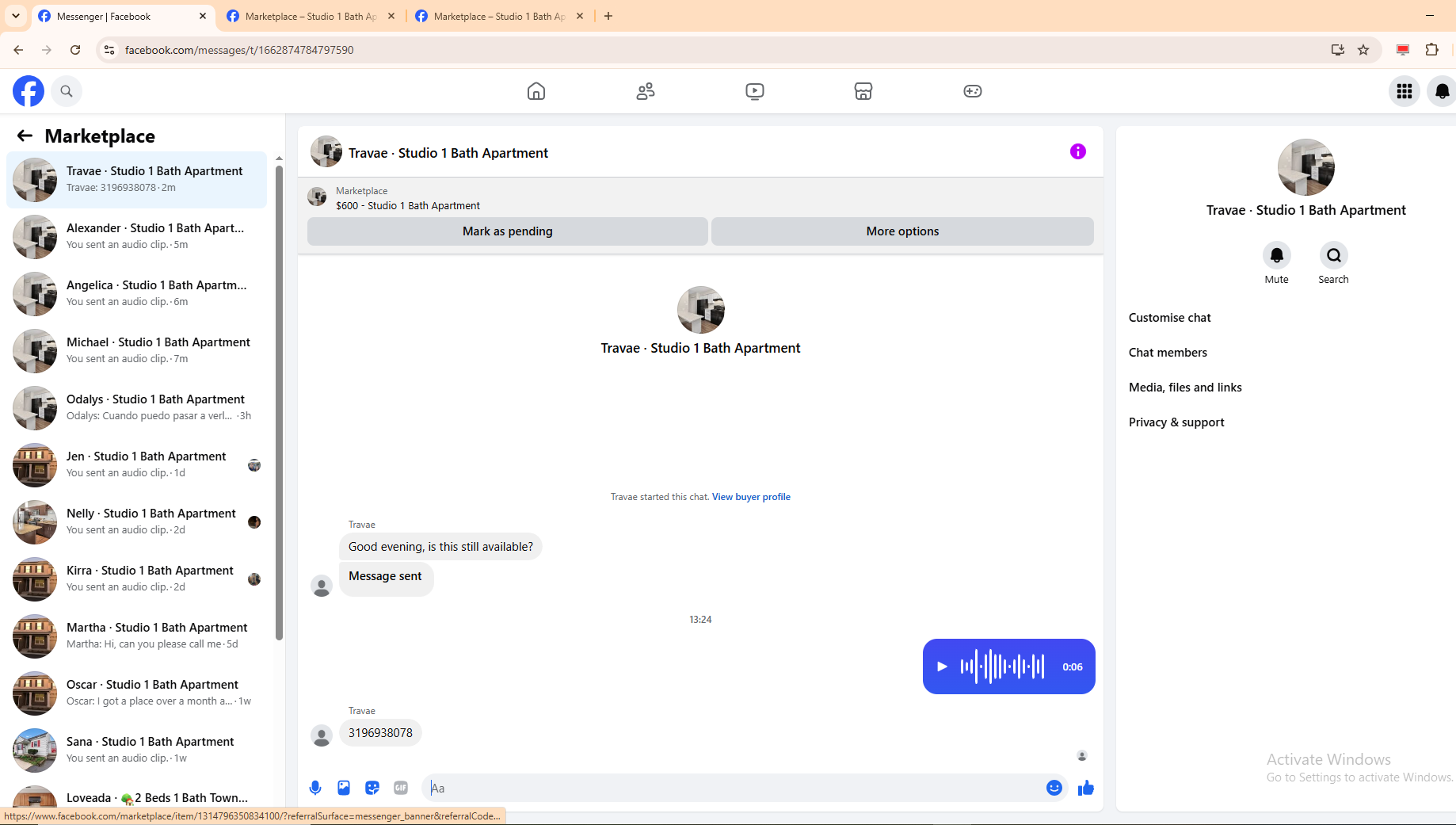
Task: Go back with browser back arrow
Action: tap(18, 50)
